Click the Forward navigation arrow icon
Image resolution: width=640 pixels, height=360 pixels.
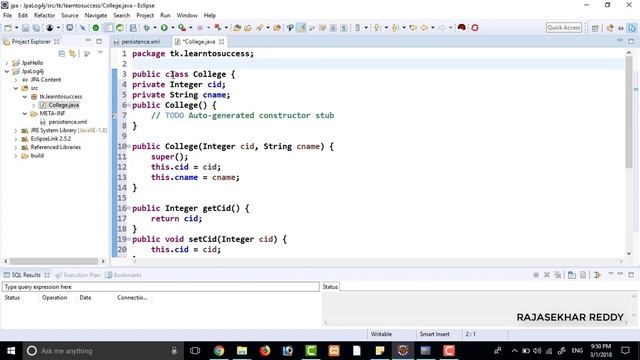(x=442, y=28)
